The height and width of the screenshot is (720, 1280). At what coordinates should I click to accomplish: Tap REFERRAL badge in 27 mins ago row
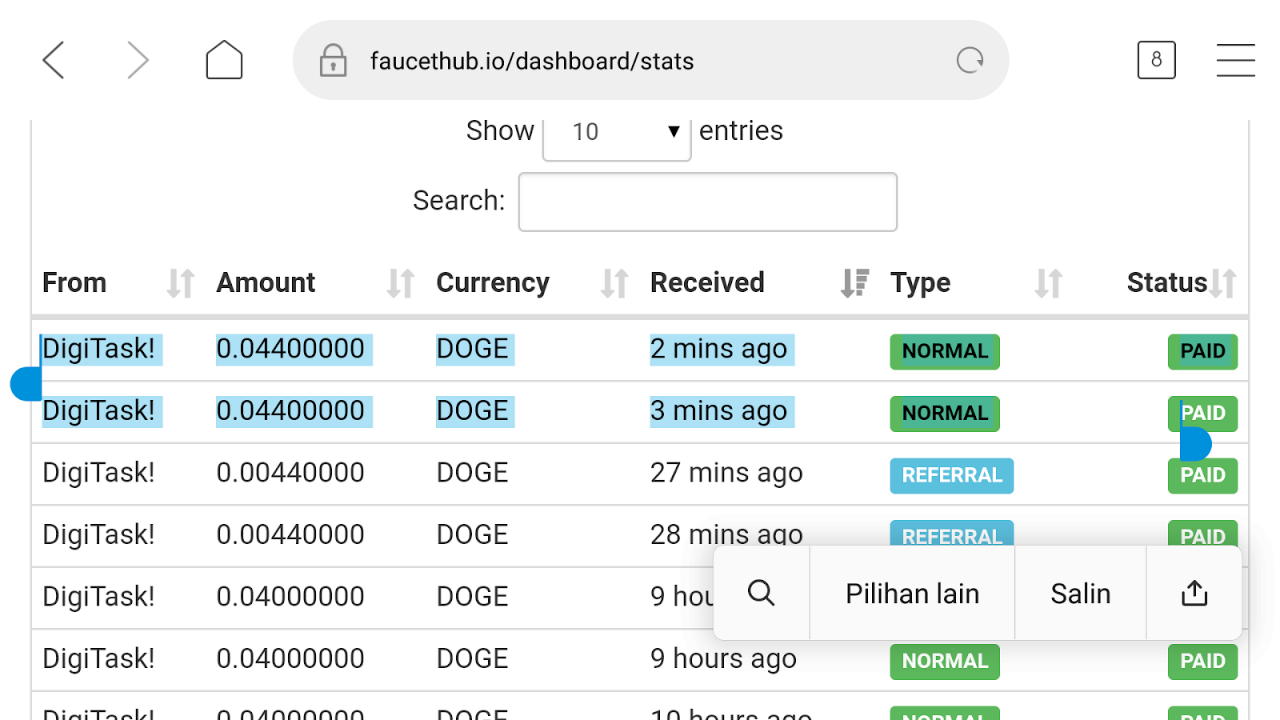click(952, 475)
